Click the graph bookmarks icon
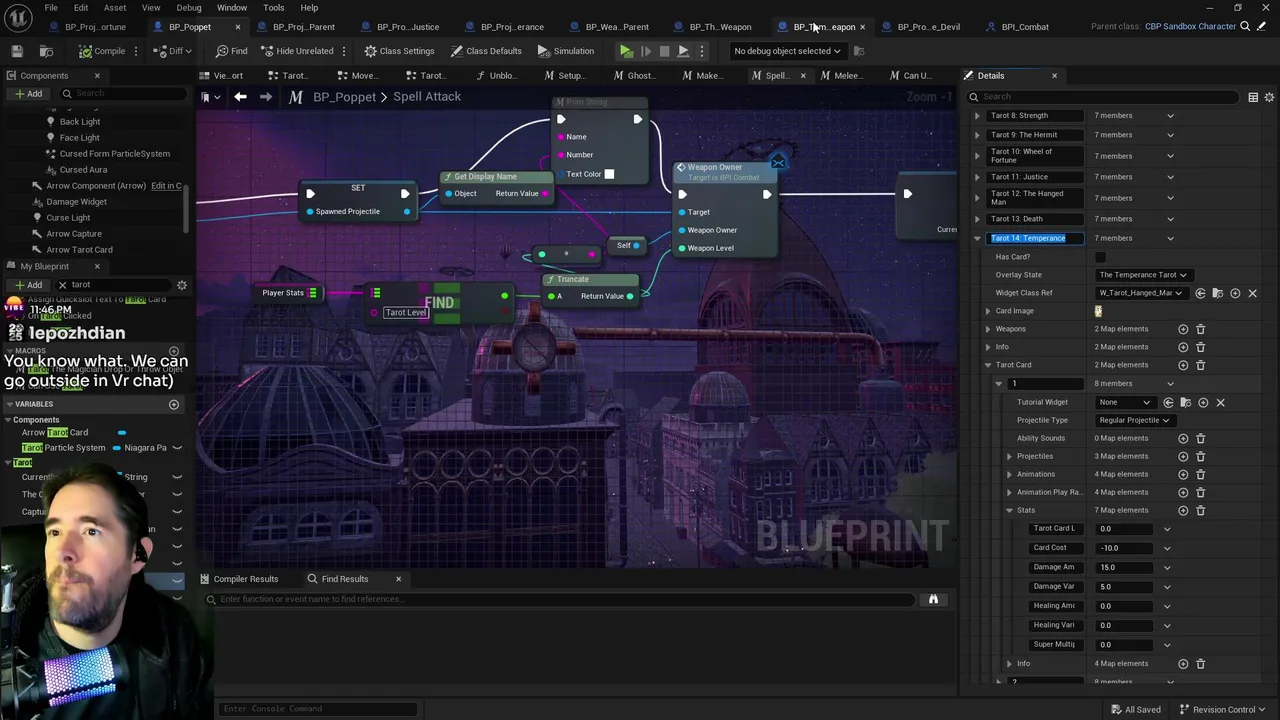The image size is (1280, 720). pyautogui.click(x=207, y=97)
